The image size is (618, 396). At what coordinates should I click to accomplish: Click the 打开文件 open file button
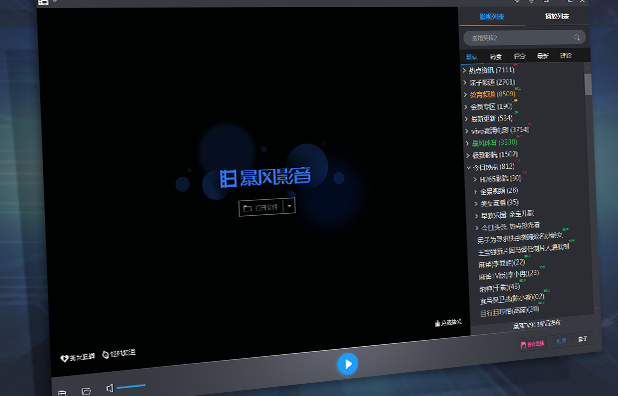tap(261, 208)
